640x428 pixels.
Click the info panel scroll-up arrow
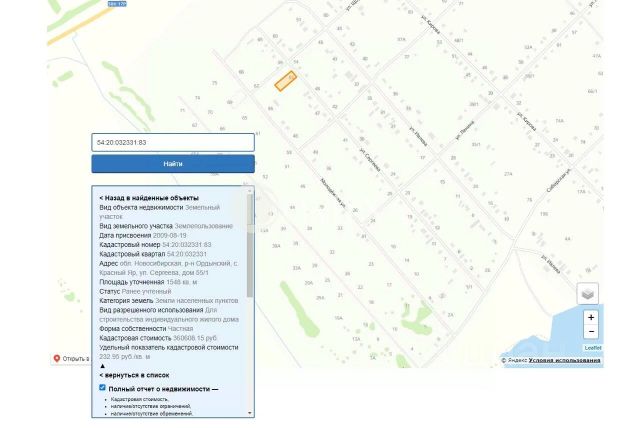click(250, 191)
